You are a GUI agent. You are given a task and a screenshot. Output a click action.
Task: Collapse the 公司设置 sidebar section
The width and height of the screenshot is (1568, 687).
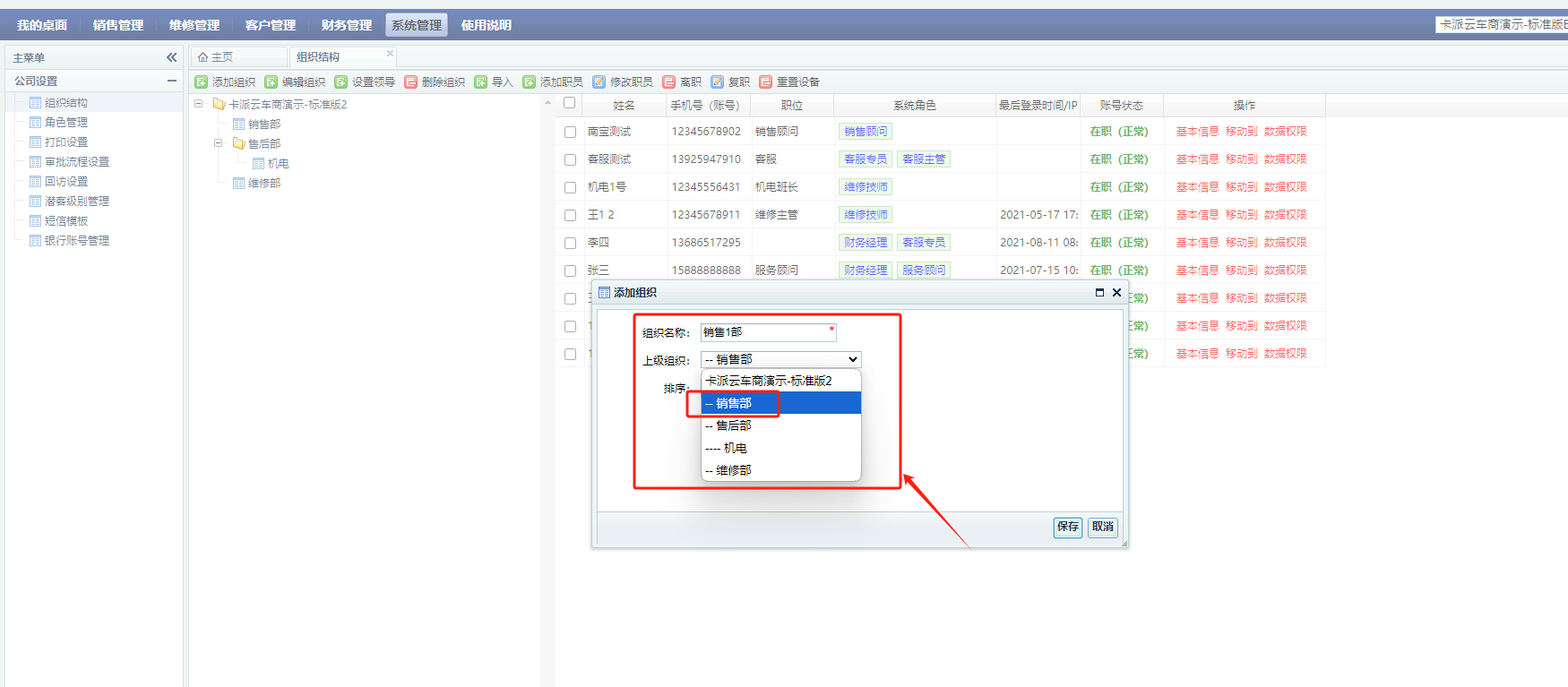click(x=171, y=81)
